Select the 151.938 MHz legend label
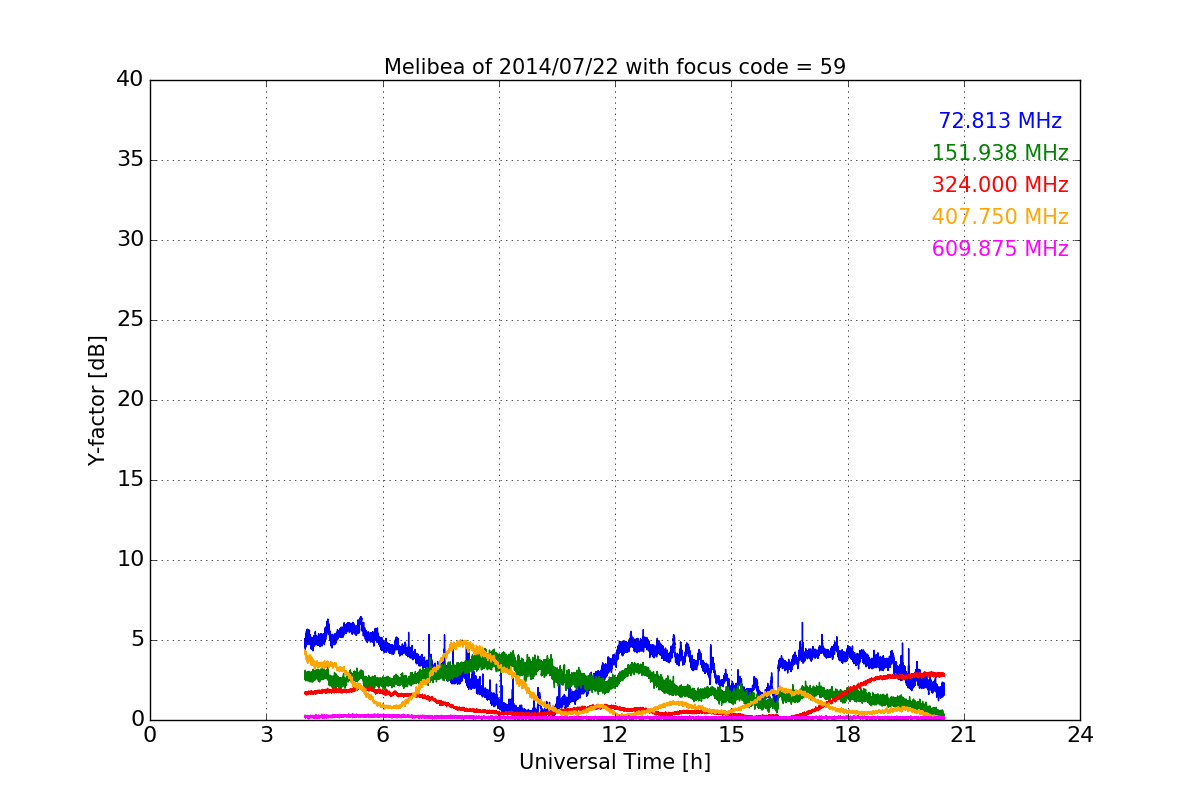Viewport: 1200px width, 800px height. tap(1000, 153)
